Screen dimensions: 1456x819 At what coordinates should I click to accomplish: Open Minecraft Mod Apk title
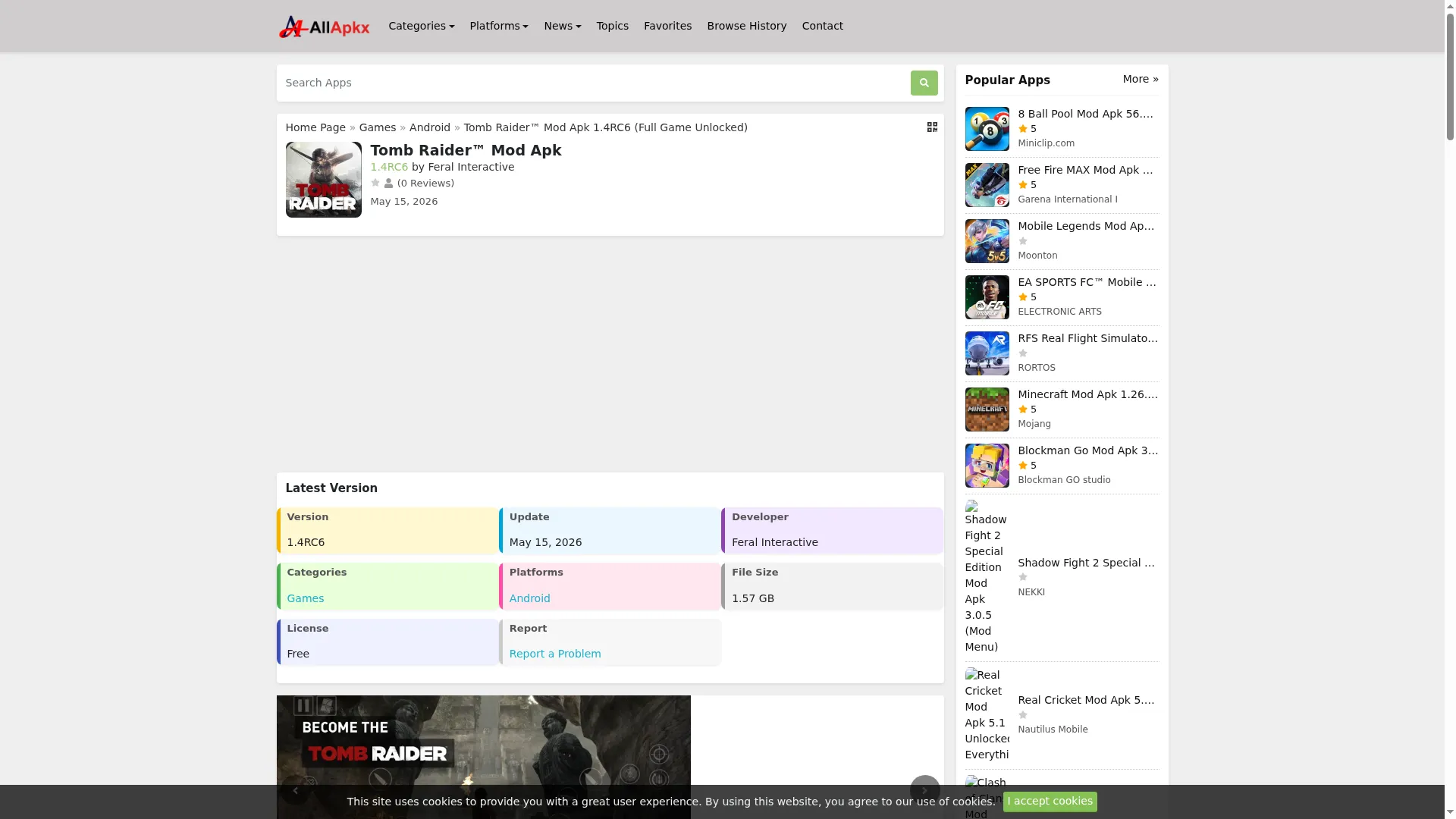pos(1088,394)
